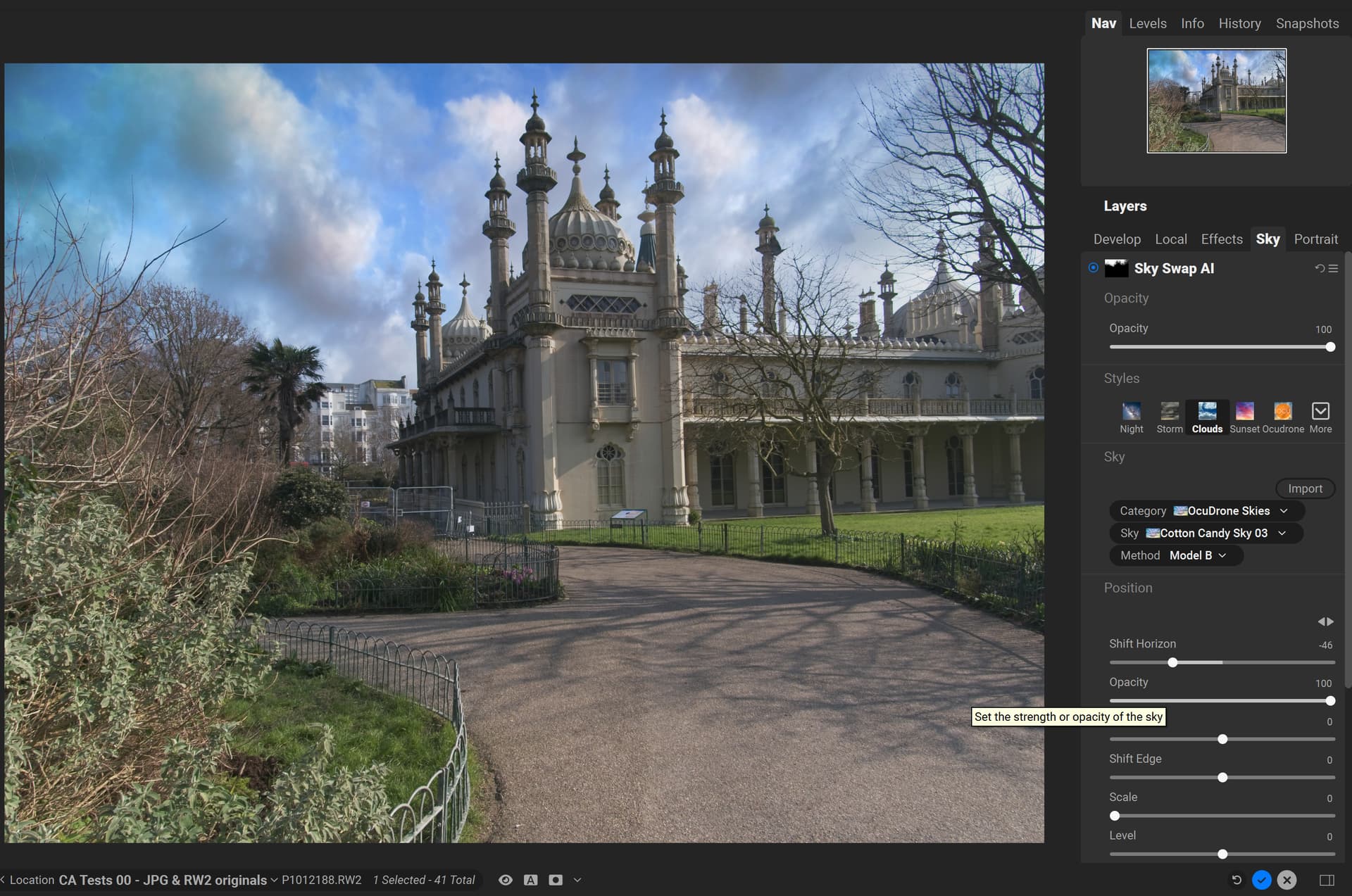This screenshot has width=1352, height=896.
Task: Reset the Sky Swap AI filter
Action: pyautogui.click(x=1320, y=268)
